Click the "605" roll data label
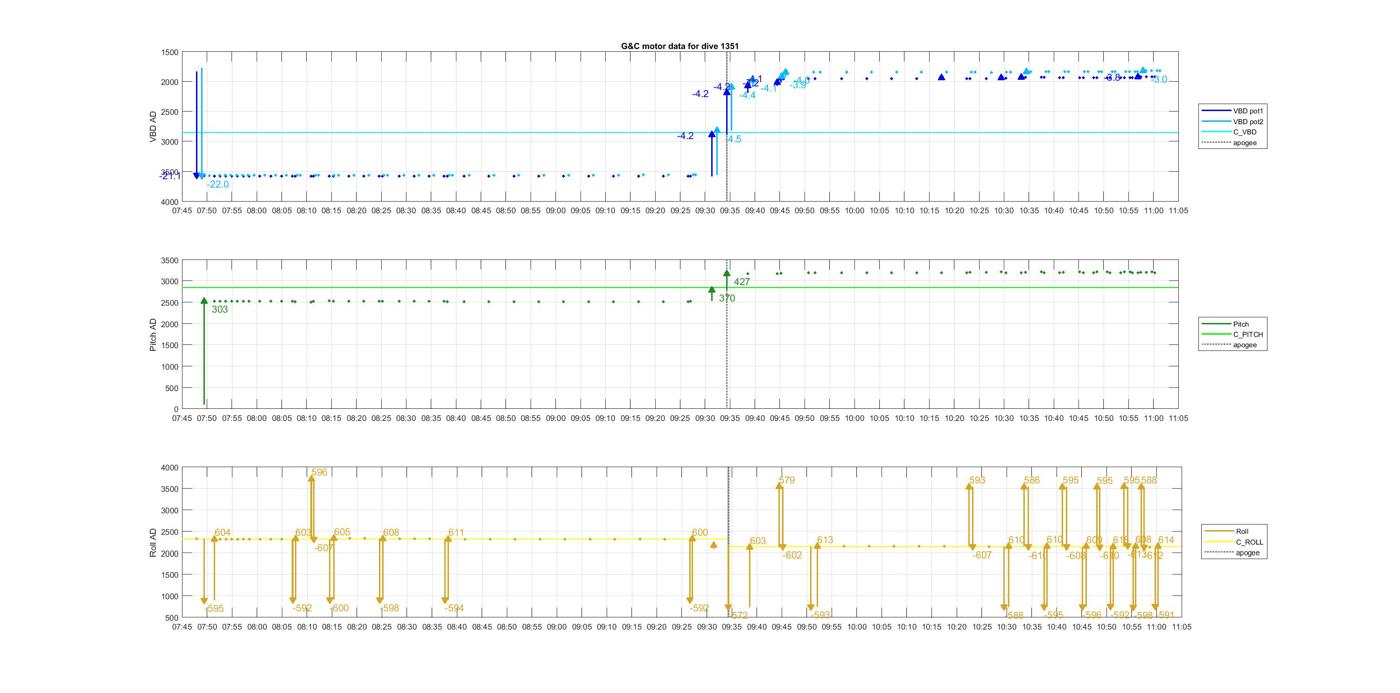Screen dimensions: 1400x693 [x=342, y=532]
